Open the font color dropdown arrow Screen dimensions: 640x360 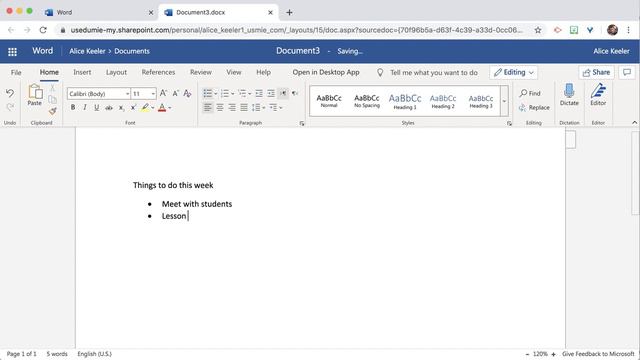coord(170,108)
